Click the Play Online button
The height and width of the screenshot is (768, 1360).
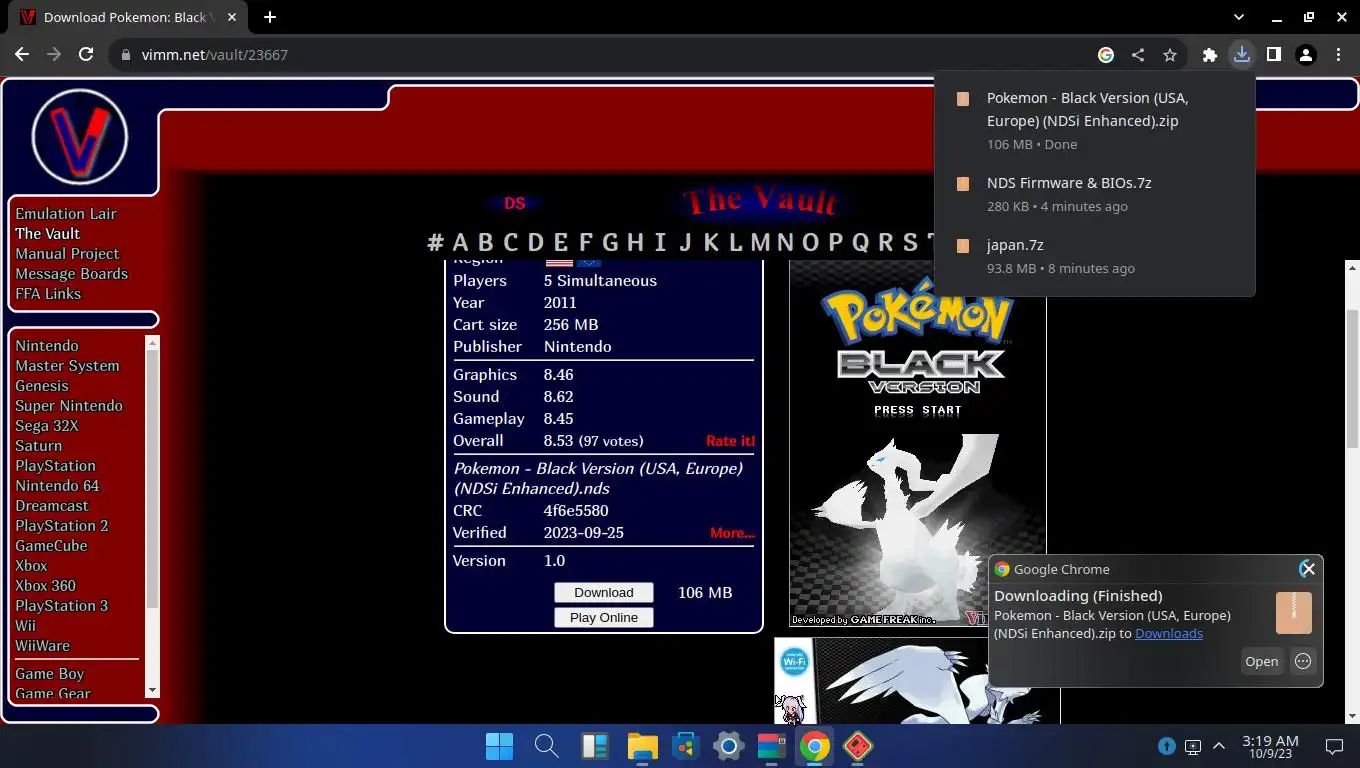(x=604, y=617)
